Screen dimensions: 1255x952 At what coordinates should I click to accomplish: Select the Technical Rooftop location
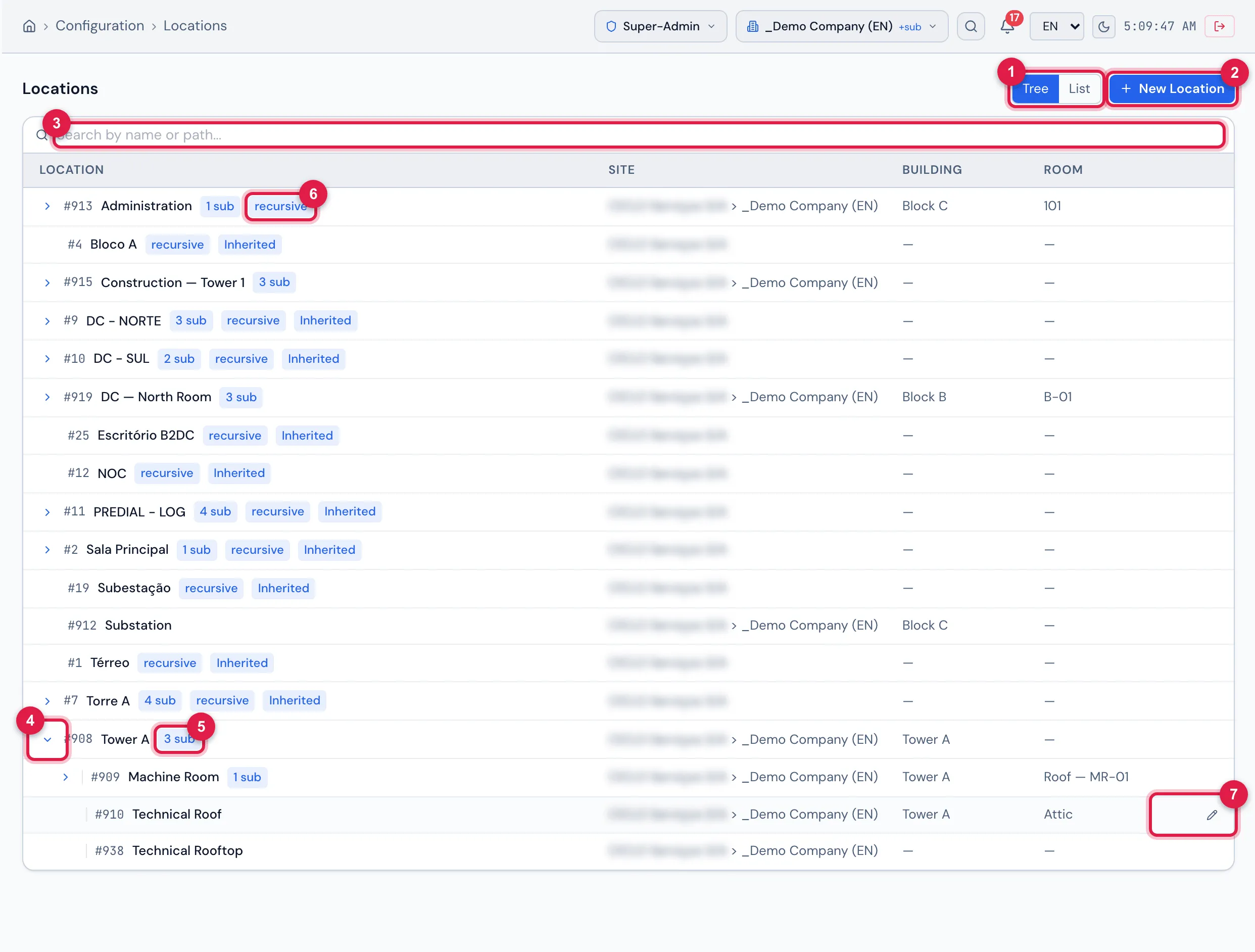(187, 850)
